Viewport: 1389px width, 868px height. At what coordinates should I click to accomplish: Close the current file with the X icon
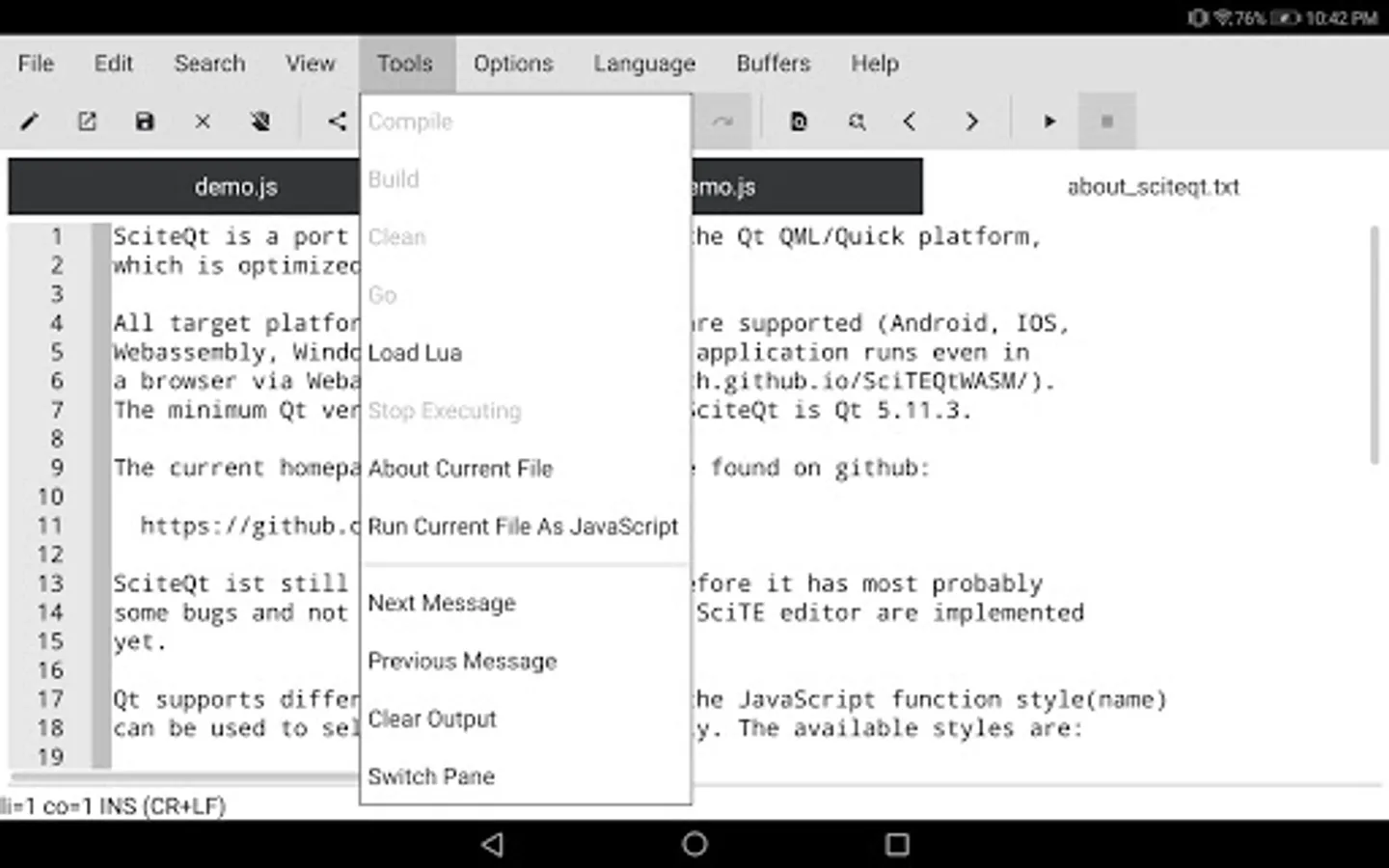point(203,122)
